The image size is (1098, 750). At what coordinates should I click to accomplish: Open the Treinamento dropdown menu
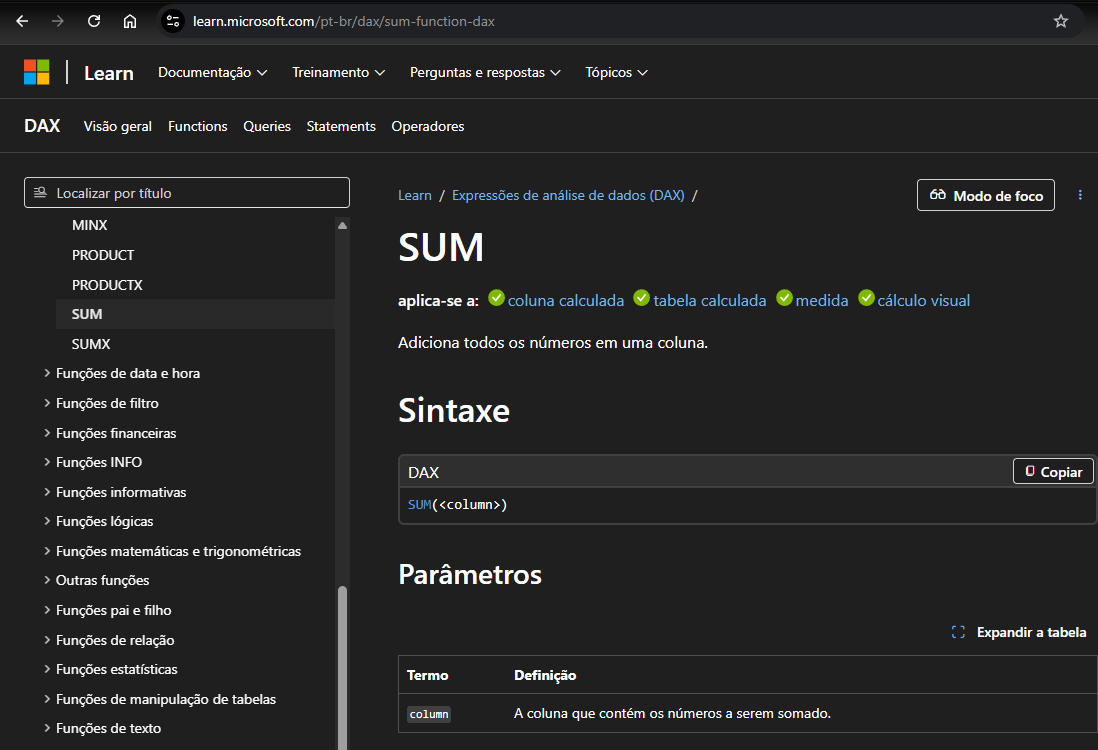pos(338,72)
